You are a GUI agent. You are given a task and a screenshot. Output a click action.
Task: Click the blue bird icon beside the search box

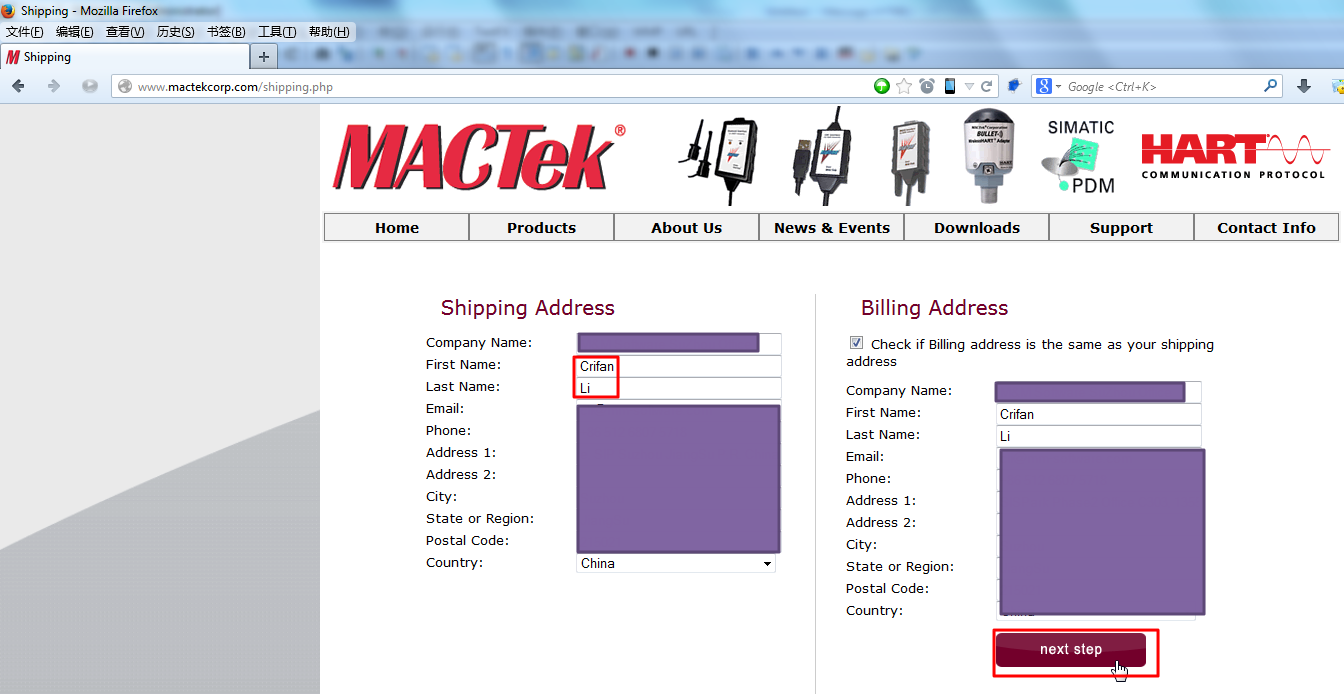[x=1014, y=86]
